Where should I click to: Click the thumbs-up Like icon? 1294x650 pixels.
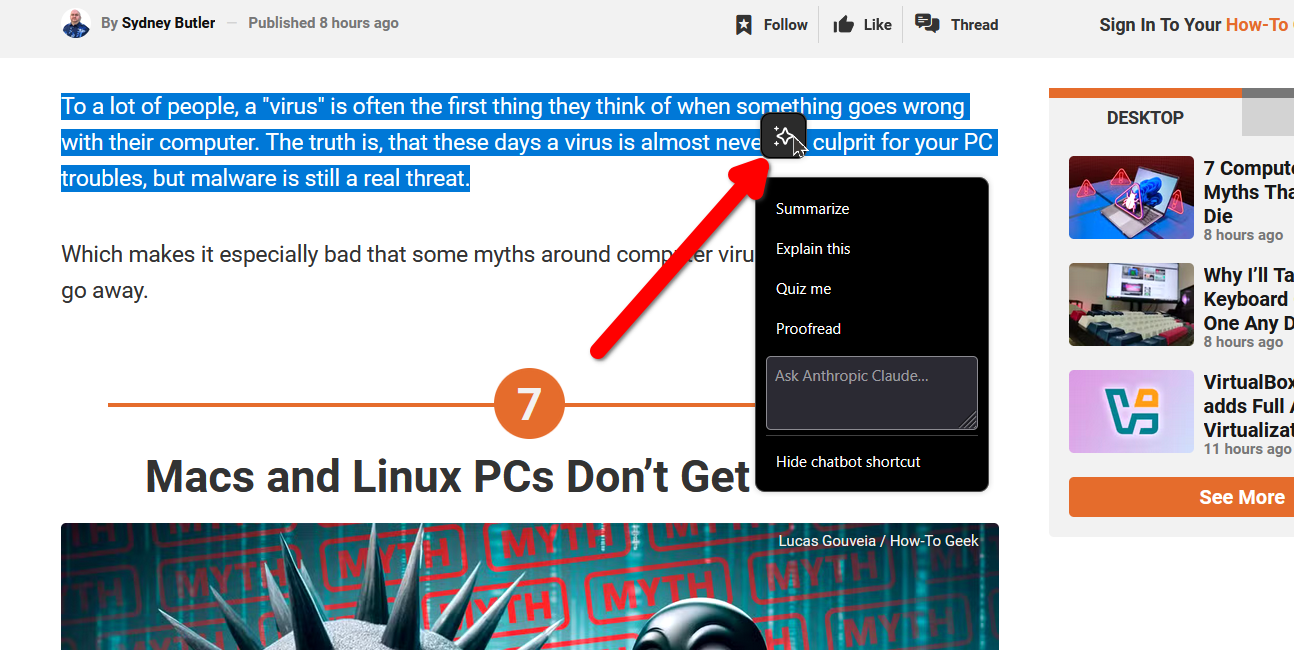click(x=844, y=25)
